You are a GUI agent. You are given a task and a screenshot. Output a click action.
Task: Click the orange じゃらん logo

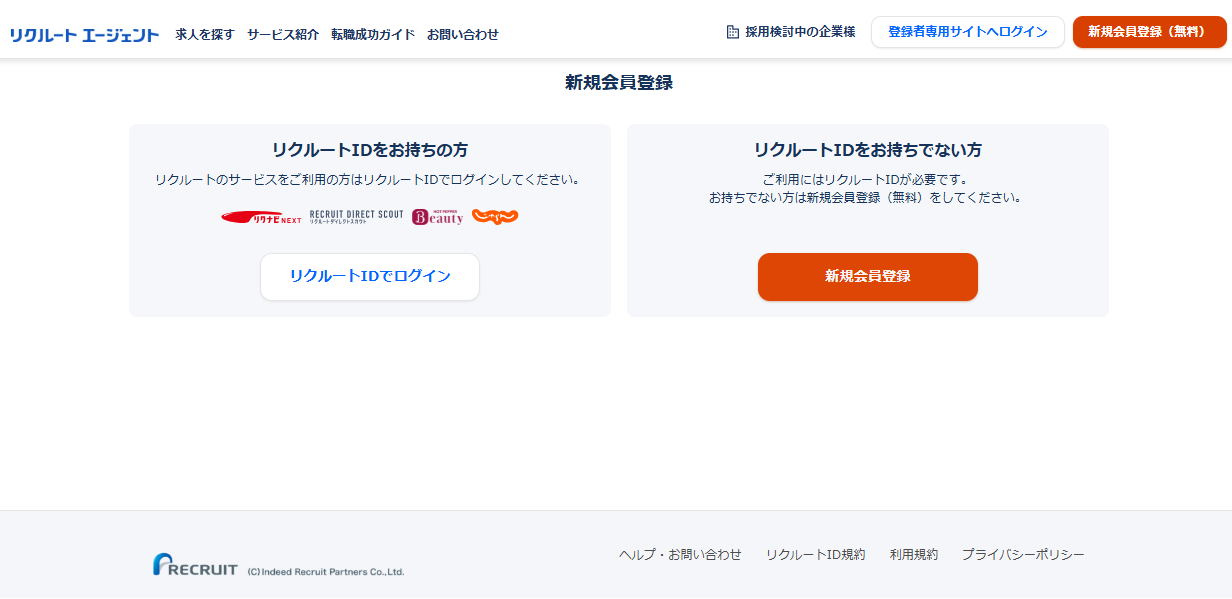coord(495,216)
